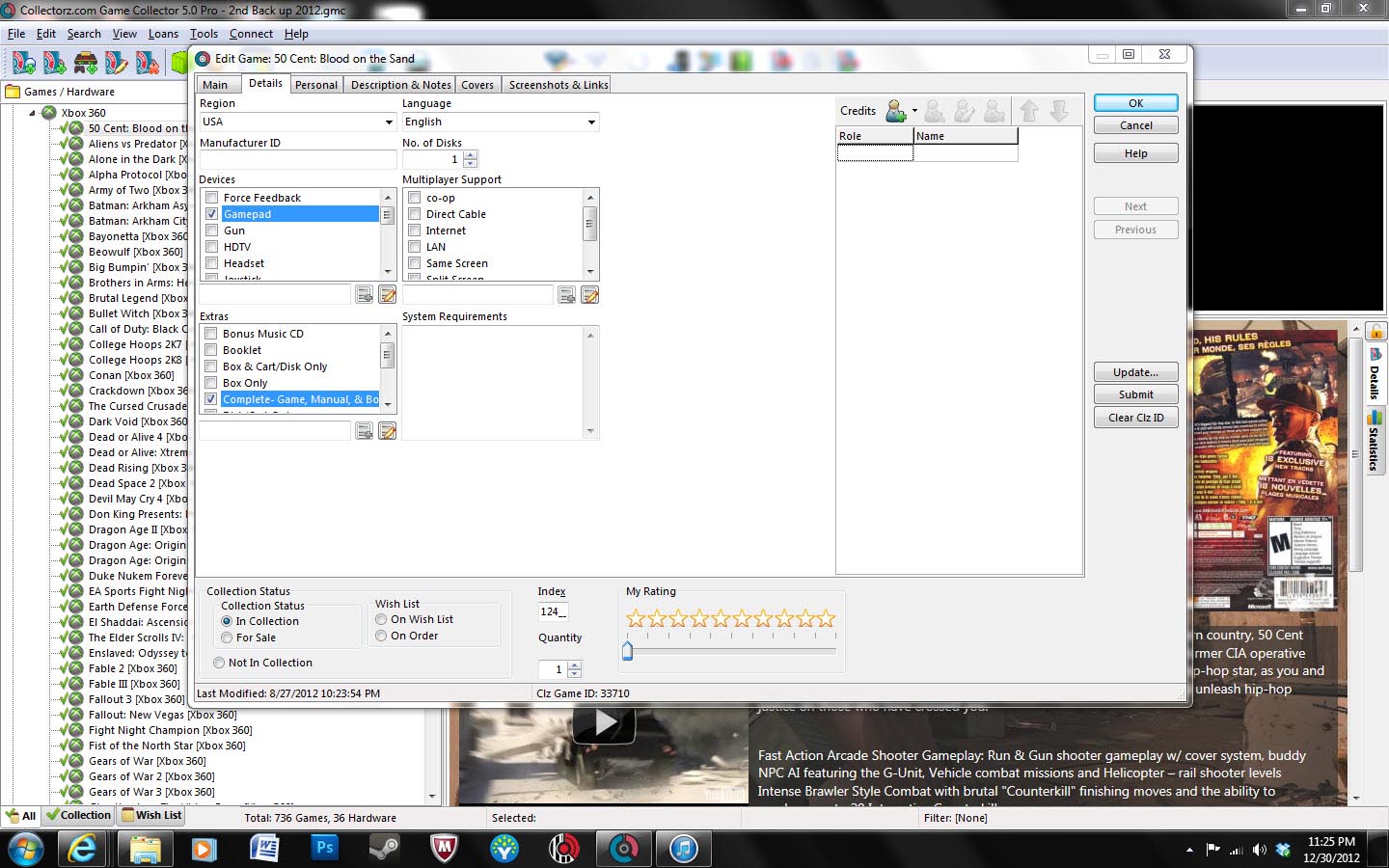Uncheck the Complete- Game, Manual checkbox
Screen dimensions: 1389x868
tap(211, 399)
